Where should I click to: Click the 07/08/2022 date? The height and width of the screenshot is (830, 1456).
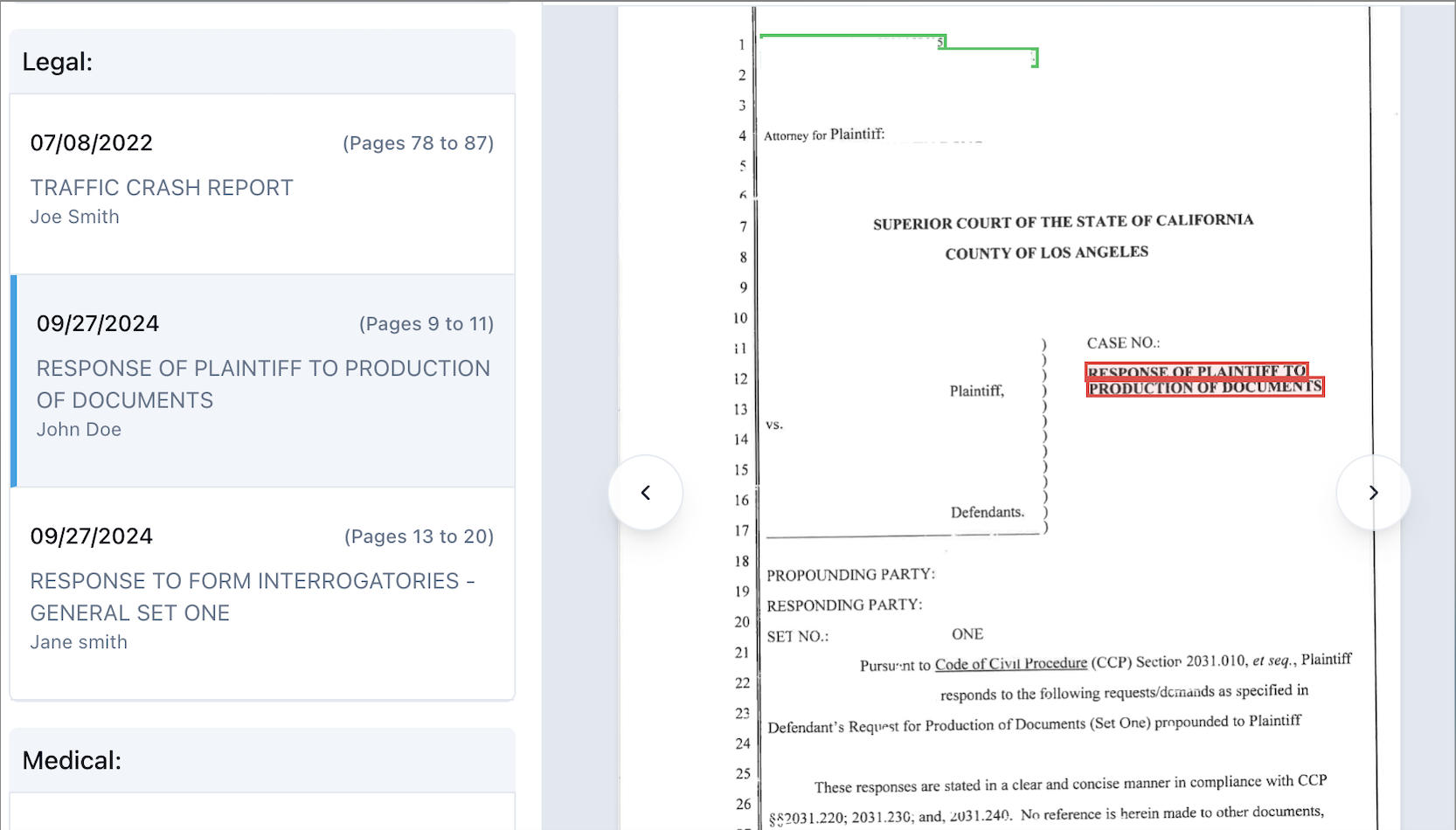click(92, 143)
